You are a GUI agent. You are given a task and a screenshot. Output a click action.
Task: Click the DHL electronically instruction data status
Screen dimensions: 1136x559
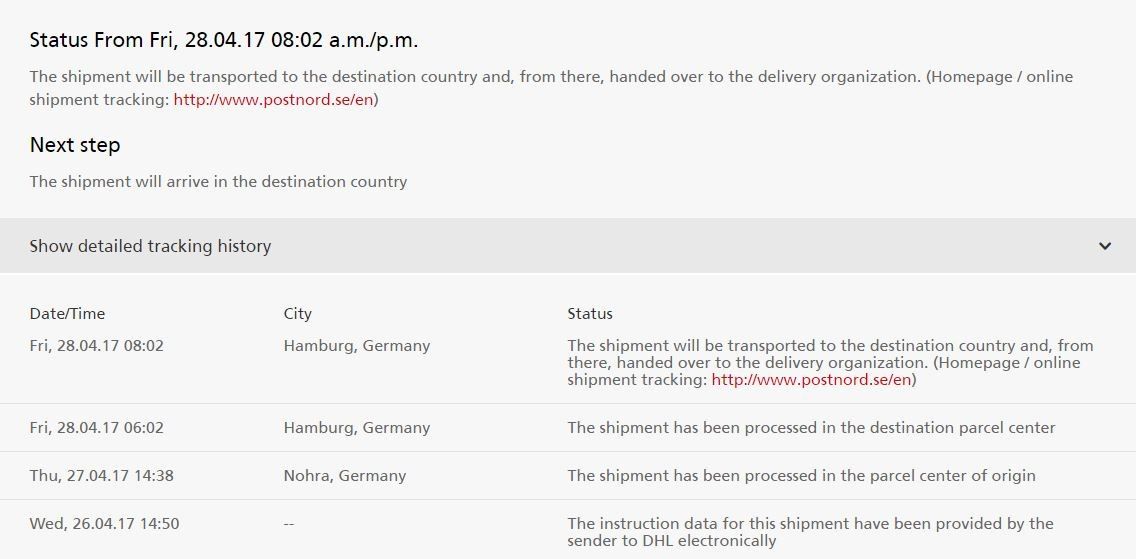(x=810, y=532)
